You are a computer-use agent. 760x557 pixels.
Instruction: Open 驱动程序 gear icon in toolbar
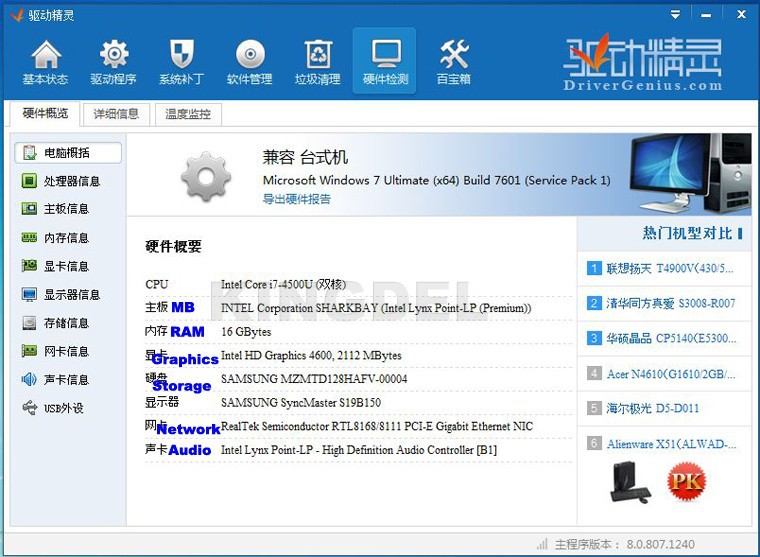pyautogui.click(x=113, y=61)
